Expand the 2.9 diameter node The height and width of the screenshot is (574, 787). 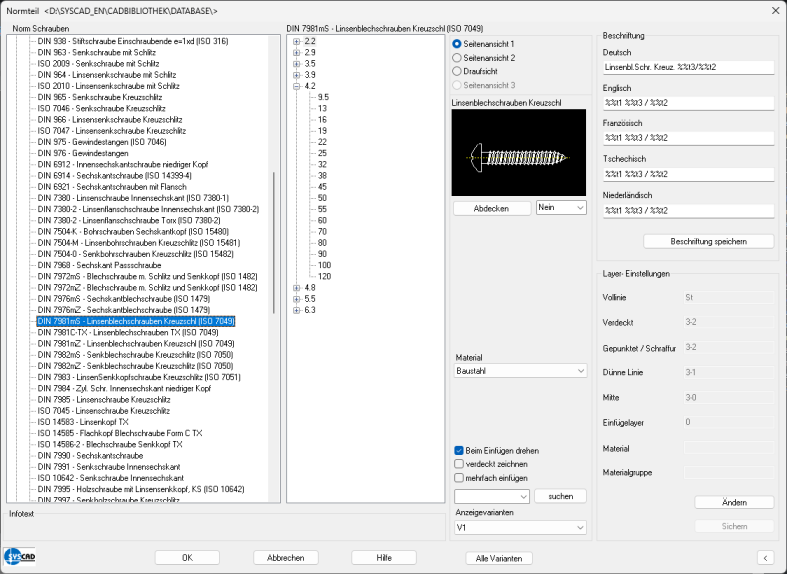coord(297,52)
